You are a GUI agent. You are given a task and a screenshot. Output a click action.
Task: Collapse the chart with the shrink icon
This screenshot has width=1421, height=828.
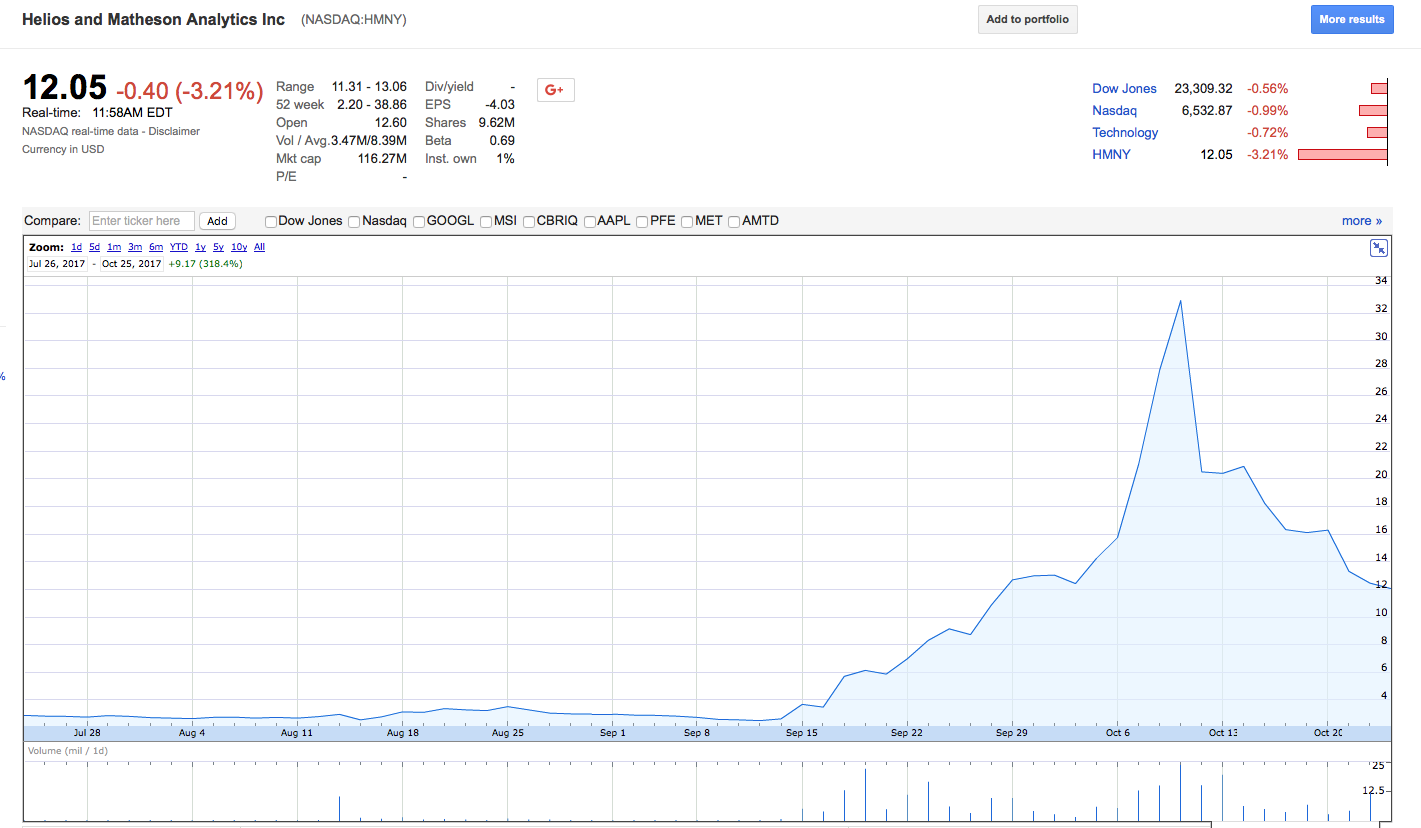1378,249
